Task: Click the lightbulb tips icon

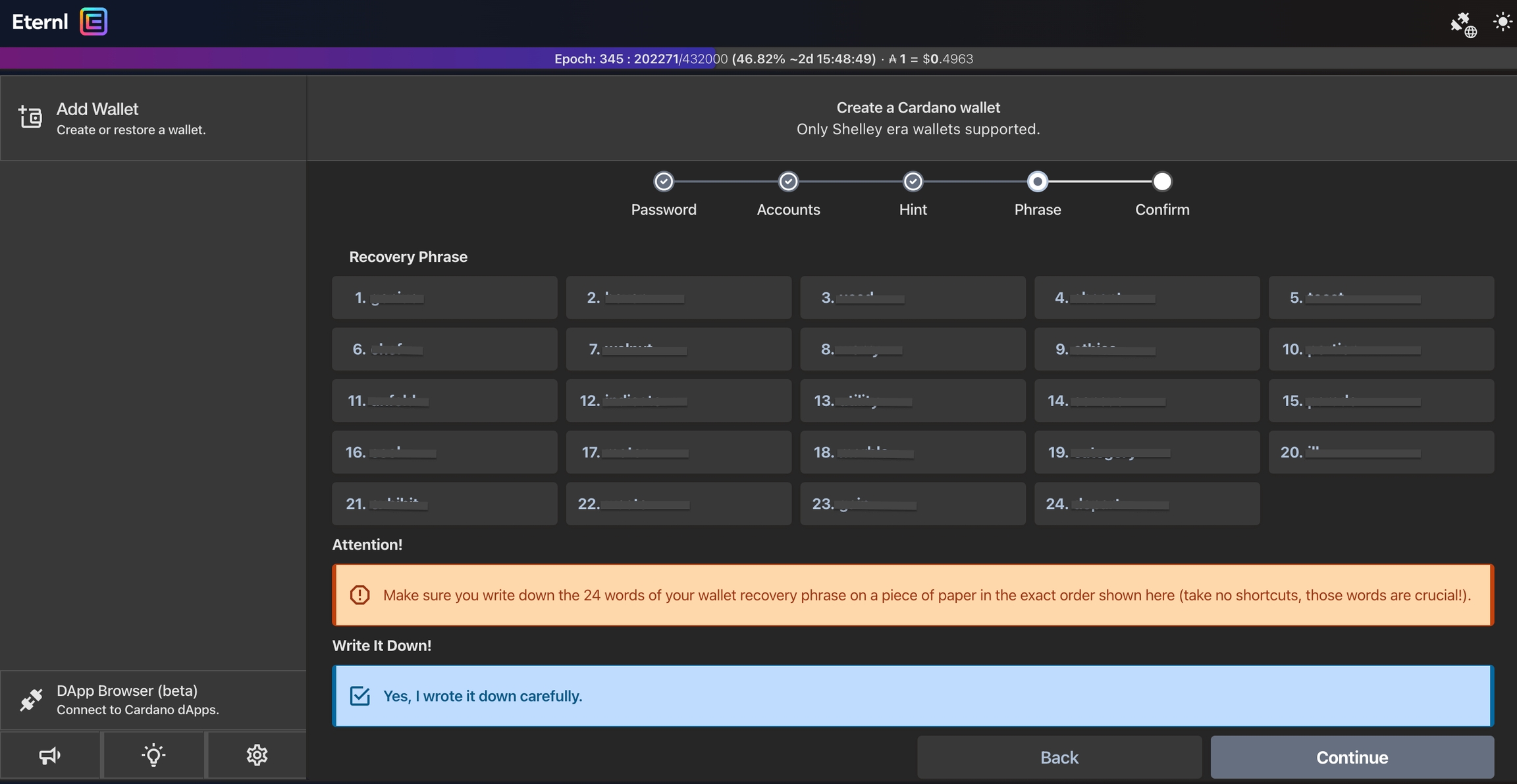Action: 153,755
